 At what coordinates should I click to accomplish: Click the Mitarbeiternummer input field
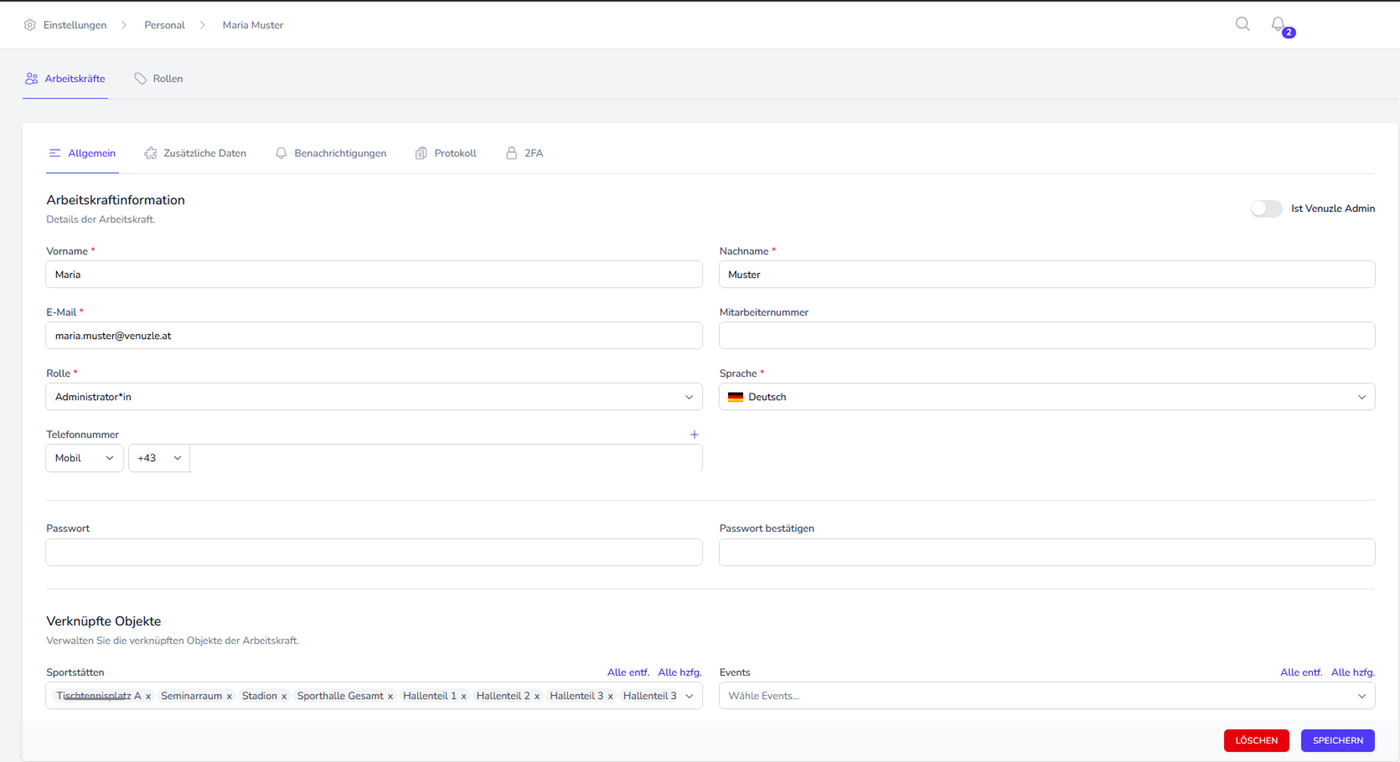1047,335
